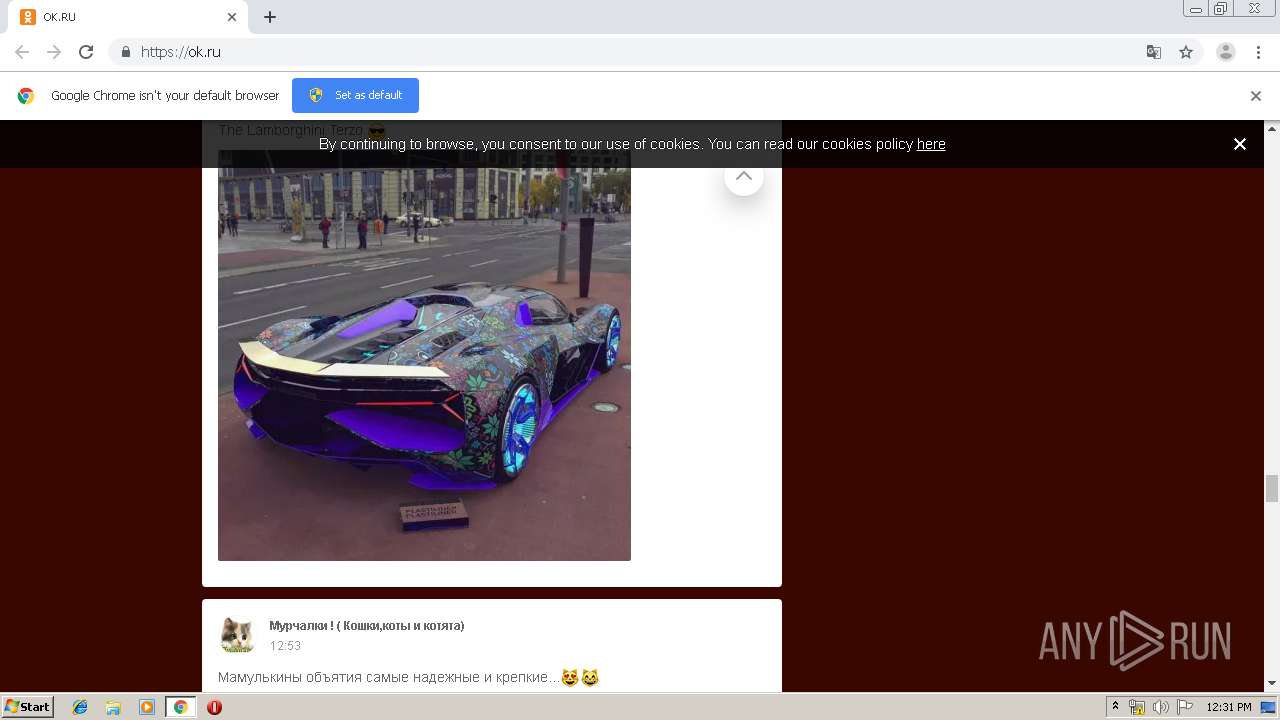Show hidden system tray icons
This screenshot has width=1280, height=720.
[1115, 707]
